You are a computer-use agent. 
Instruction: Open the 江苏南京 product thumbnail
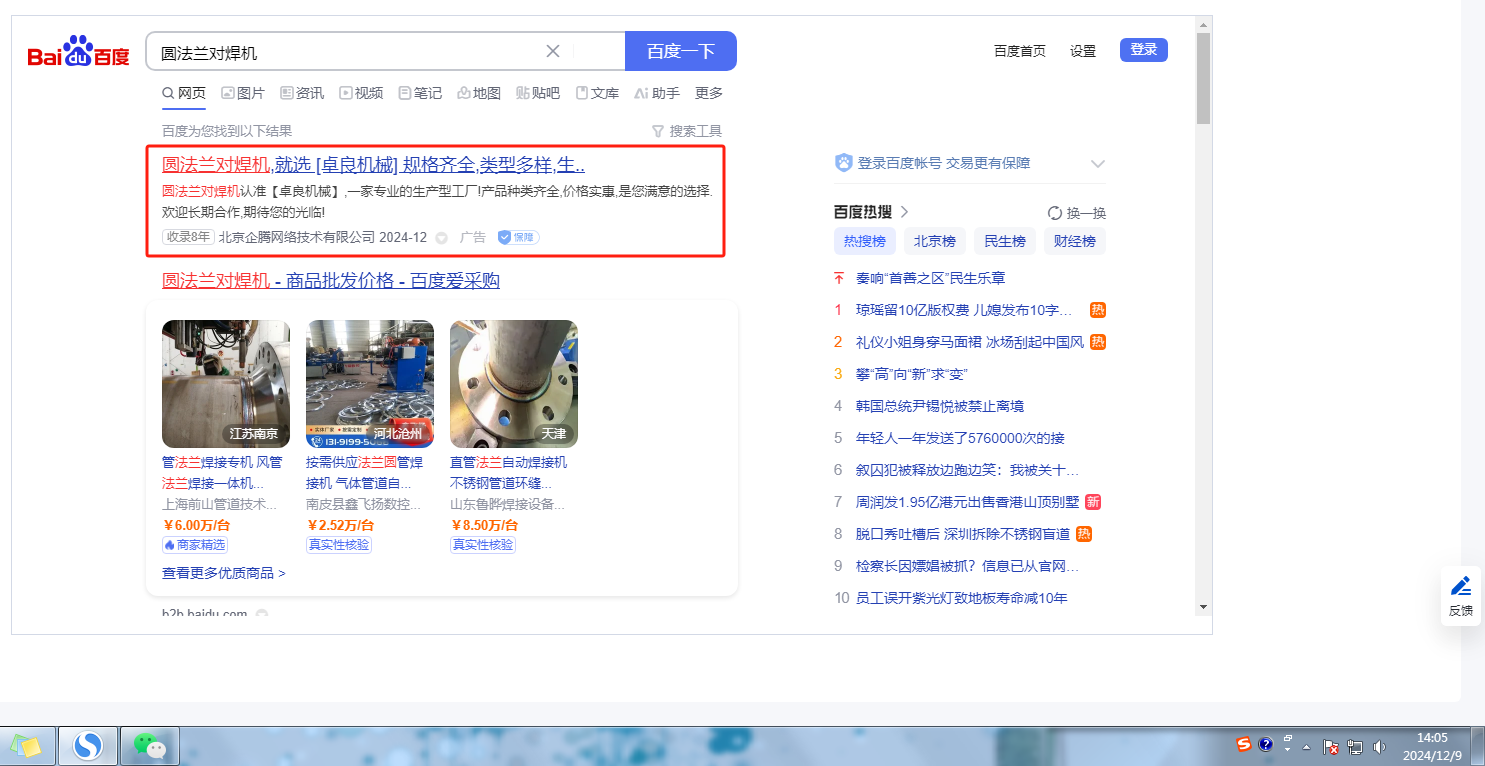pyautogui.click(x=226, y=384)
